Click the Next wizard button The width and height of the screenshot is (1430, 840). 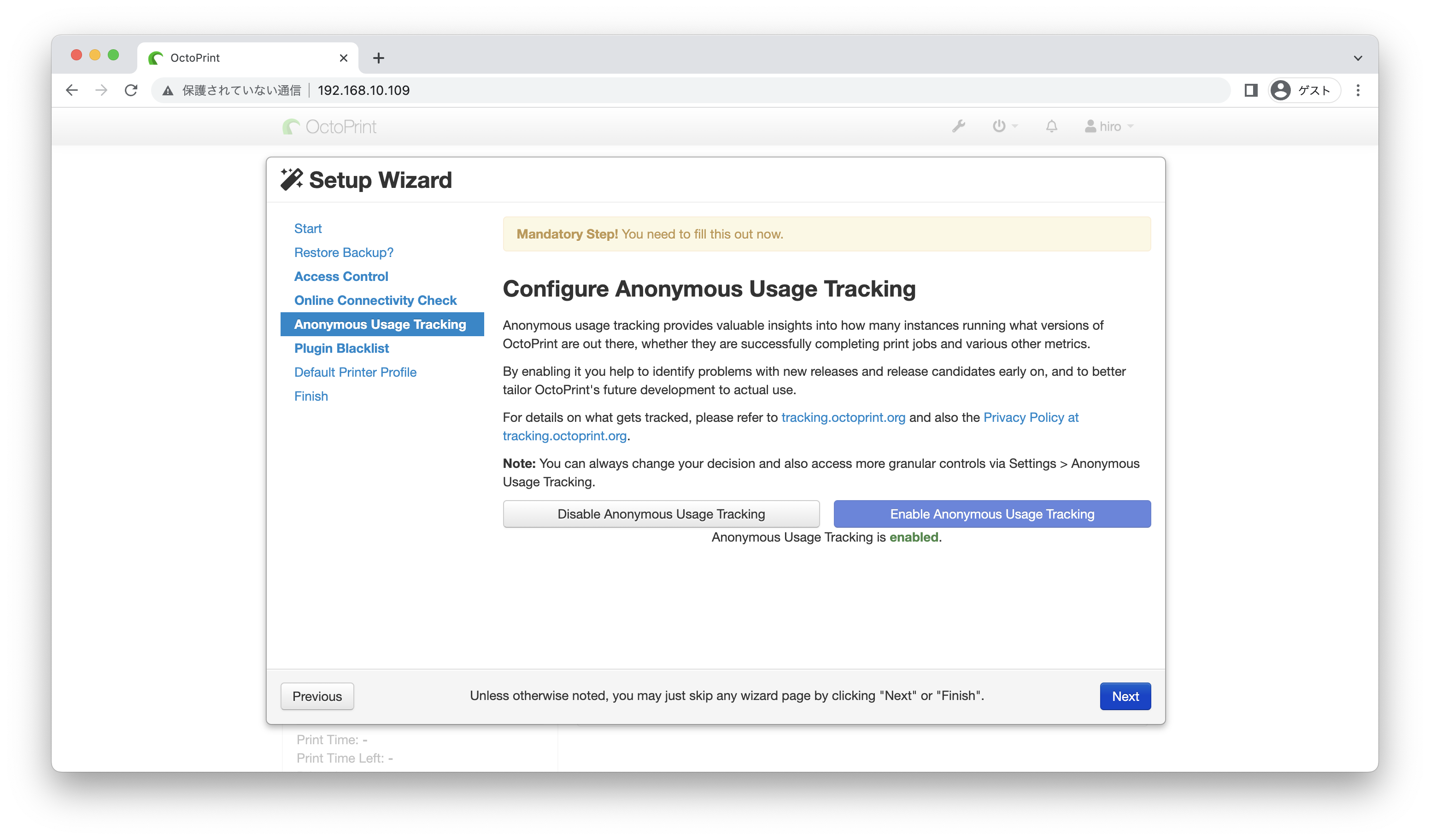(x=1125, y=696)
